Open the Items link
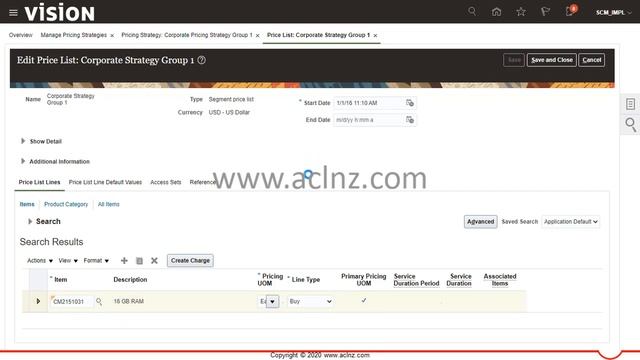Viewport: 640px width, 360px height. 27,204
